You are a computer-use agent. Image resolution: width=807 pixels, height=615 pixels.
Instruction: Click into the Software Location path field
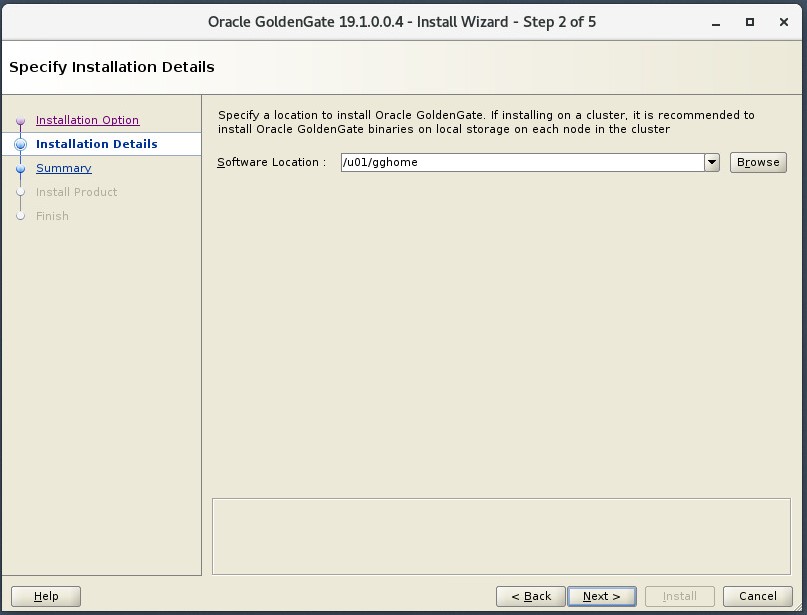pyautogui.click(x=522, y=163)
